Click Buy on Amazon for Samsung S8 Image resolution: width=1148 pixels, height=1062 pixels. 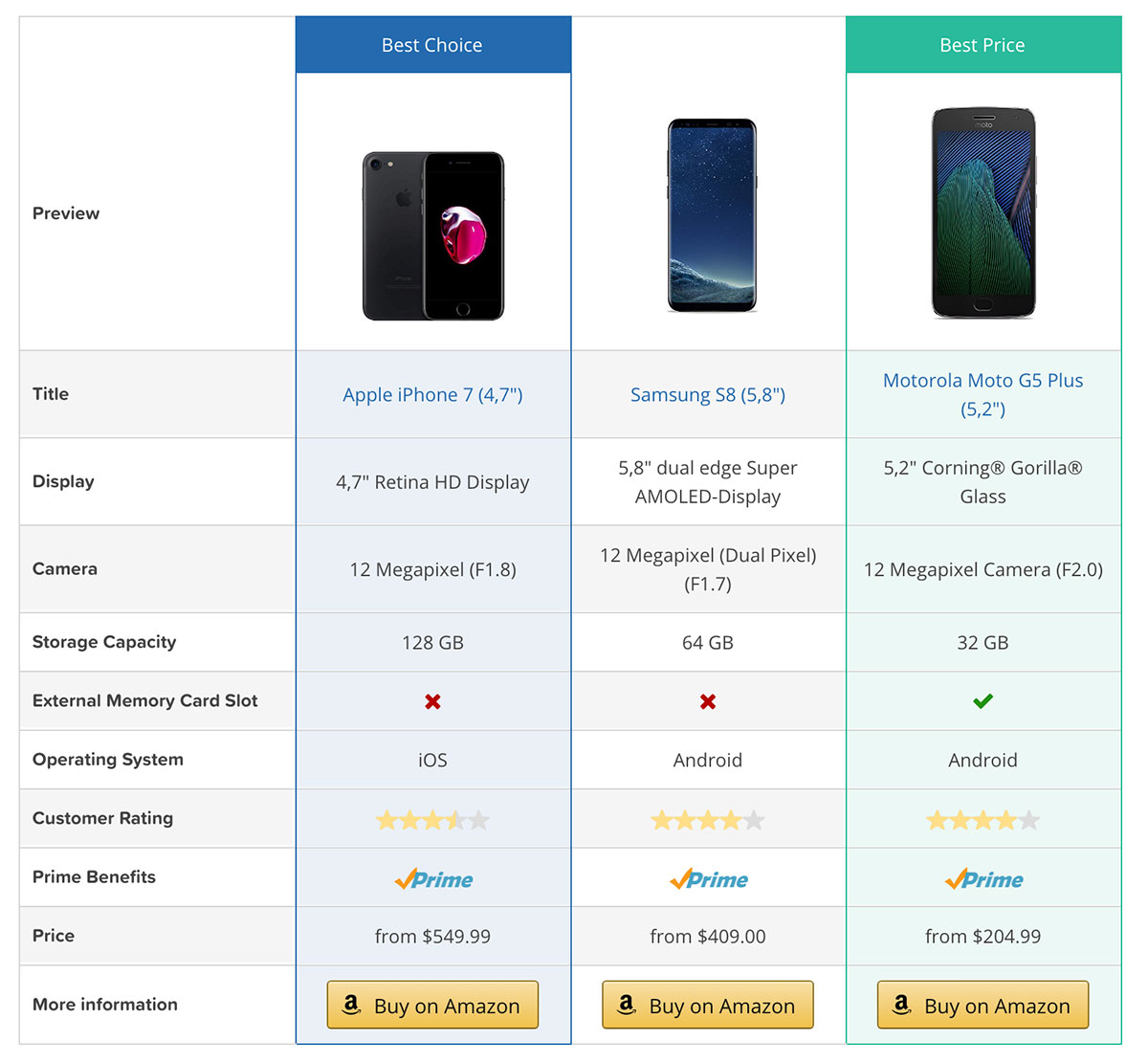point(708,1005)
